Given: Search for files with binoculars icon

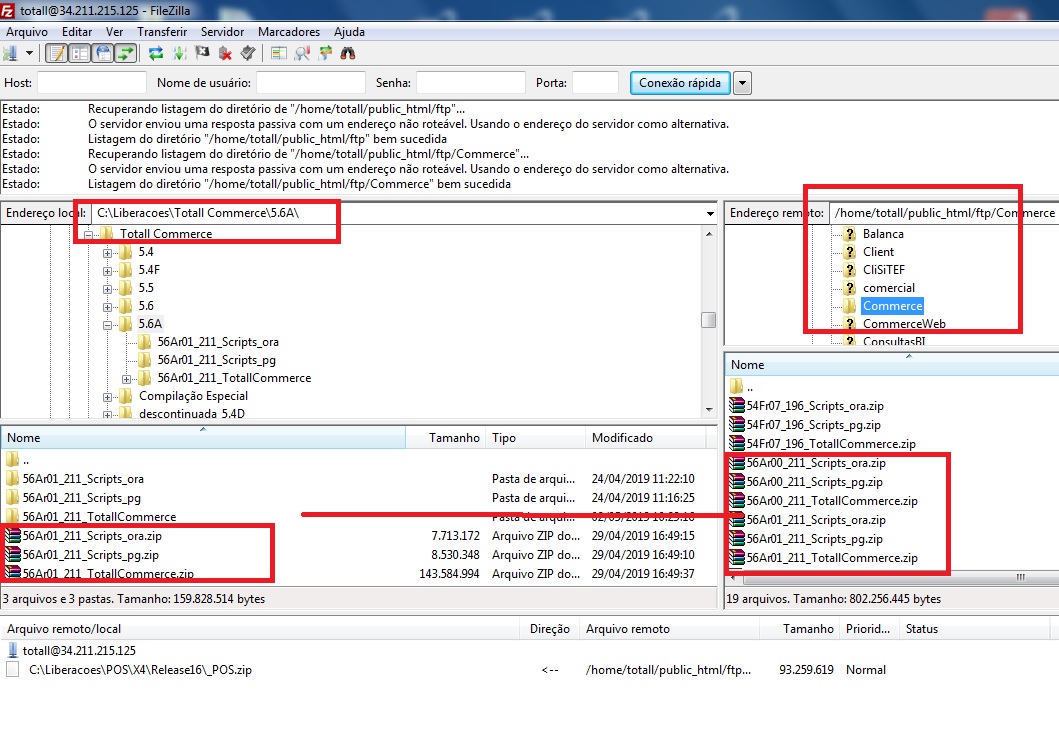Looking at the screenshot, I should click(348, 53).
